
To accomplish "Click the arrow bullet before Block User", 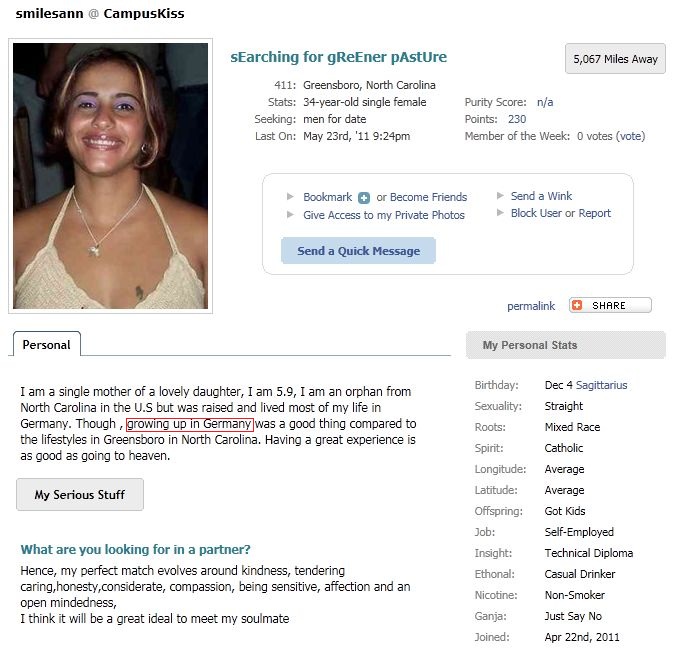I will tap(500, 212).
